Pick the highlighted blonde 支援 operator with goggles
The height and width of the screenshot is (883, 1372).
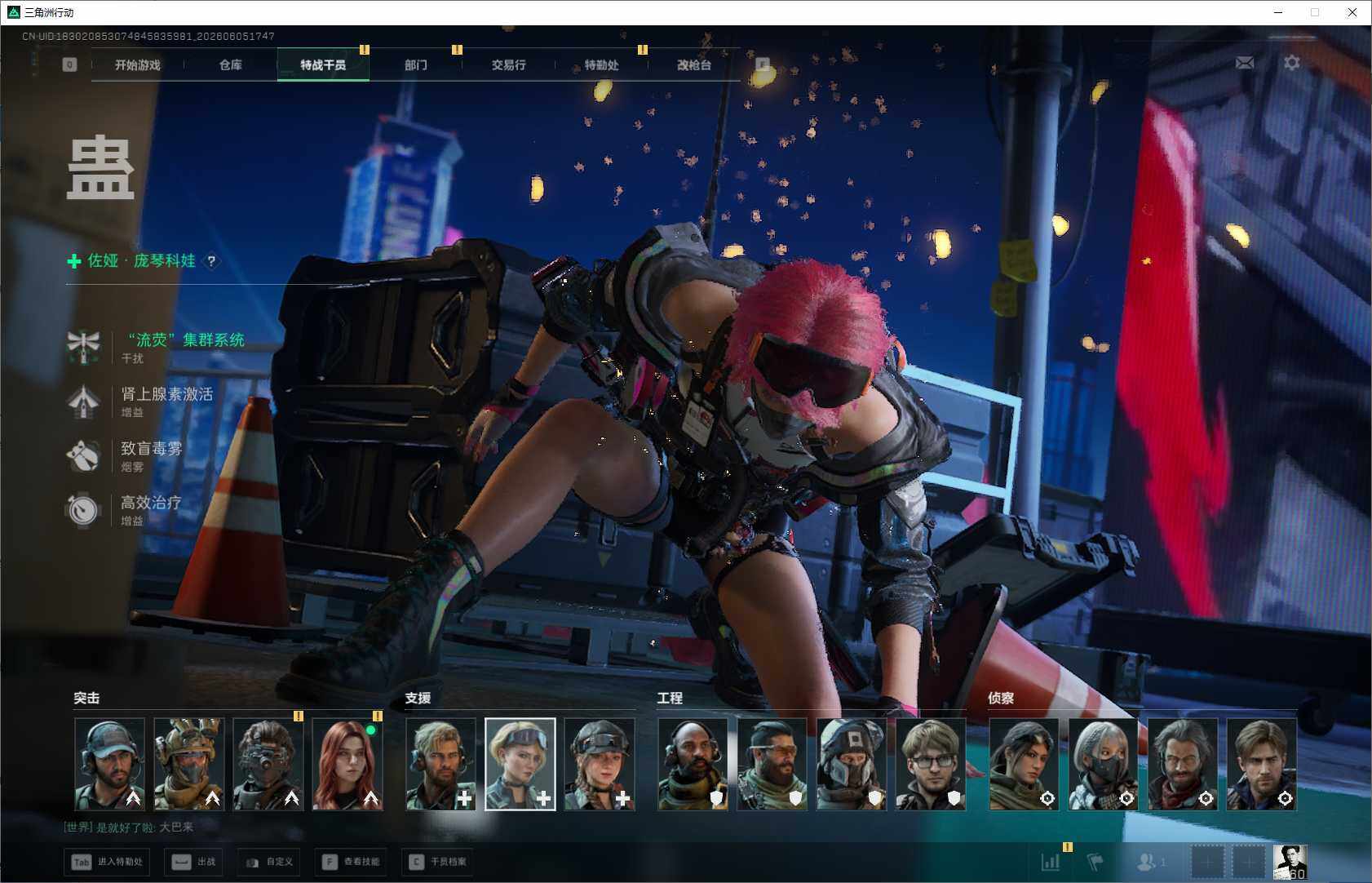pyautogui.click(x=520, y=765)
